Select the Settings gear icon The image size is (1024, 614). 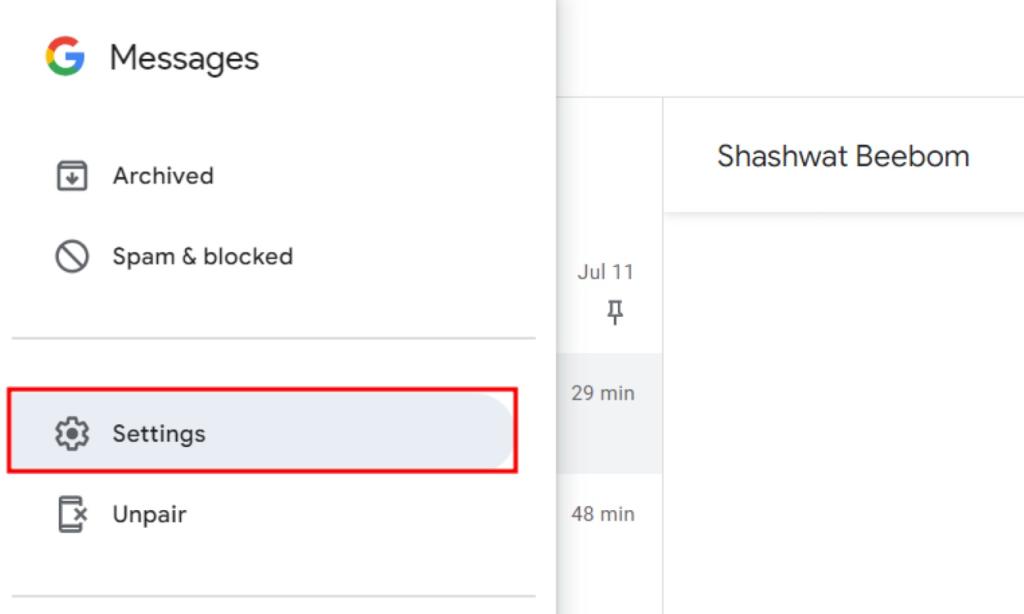pyautogui.click(x=71, y=433)
